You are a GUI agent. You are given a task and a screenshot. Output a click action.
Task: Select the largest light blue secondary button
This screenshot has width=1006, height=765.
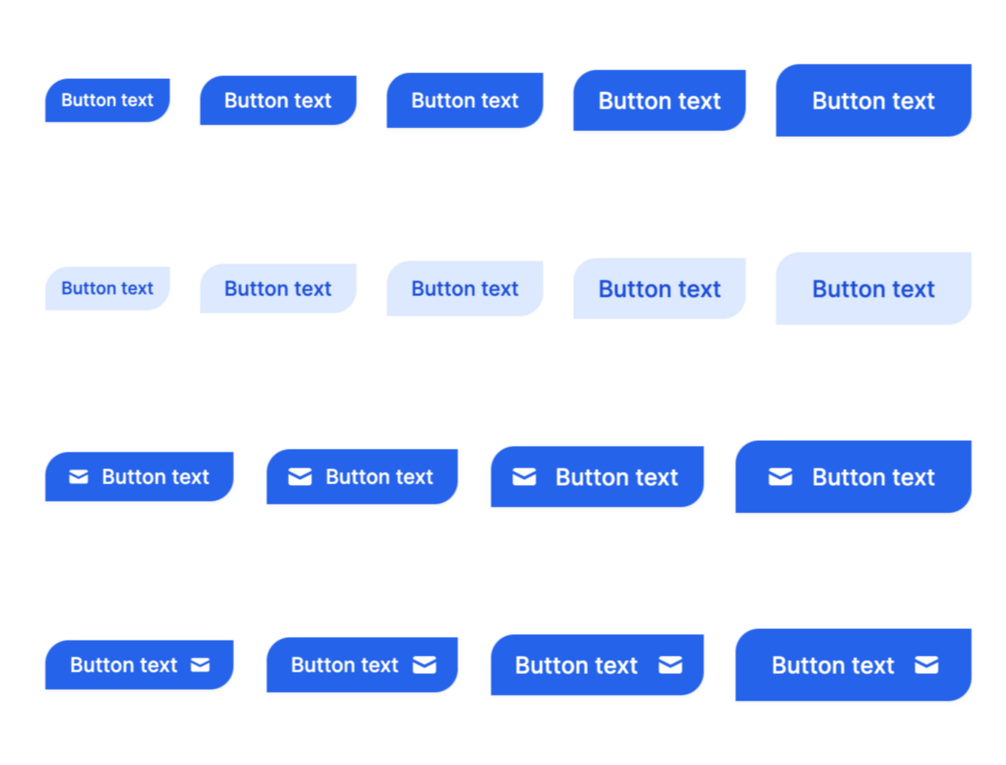point(873,288)
